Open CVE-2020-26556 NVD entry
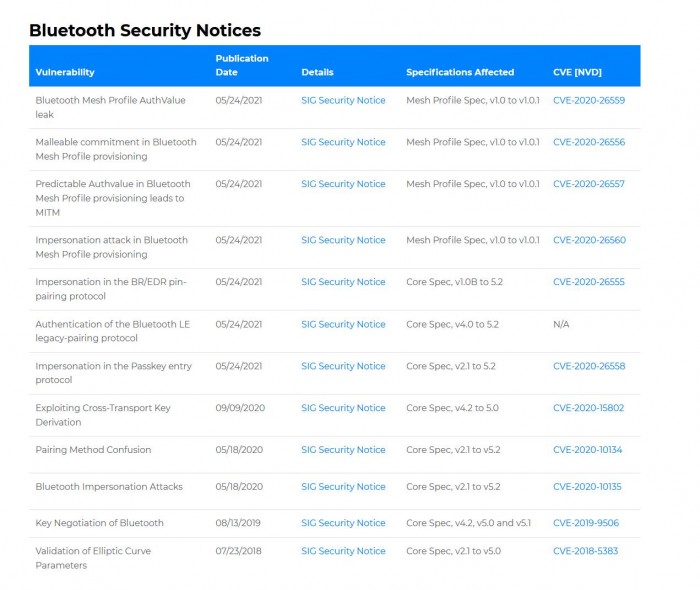 pyautogui.click(x=588, y=142)
